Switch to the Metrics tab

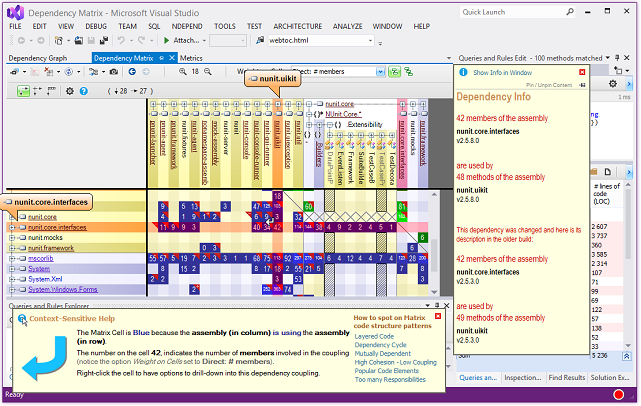click(x=191, y=58)
